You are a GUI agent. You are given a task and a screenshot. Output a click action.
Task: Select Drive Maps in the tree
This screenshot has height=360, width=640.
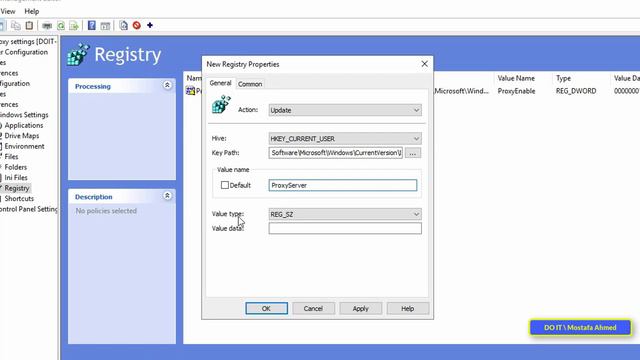pos(22,136)
